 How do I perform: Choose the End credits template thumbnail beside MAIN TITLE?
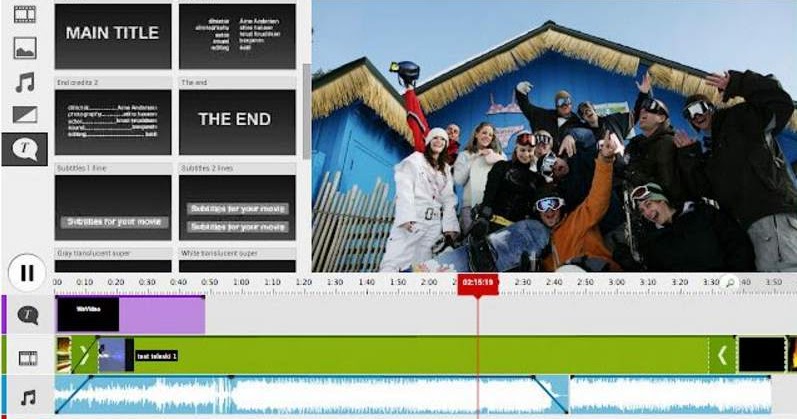(237, 36)
